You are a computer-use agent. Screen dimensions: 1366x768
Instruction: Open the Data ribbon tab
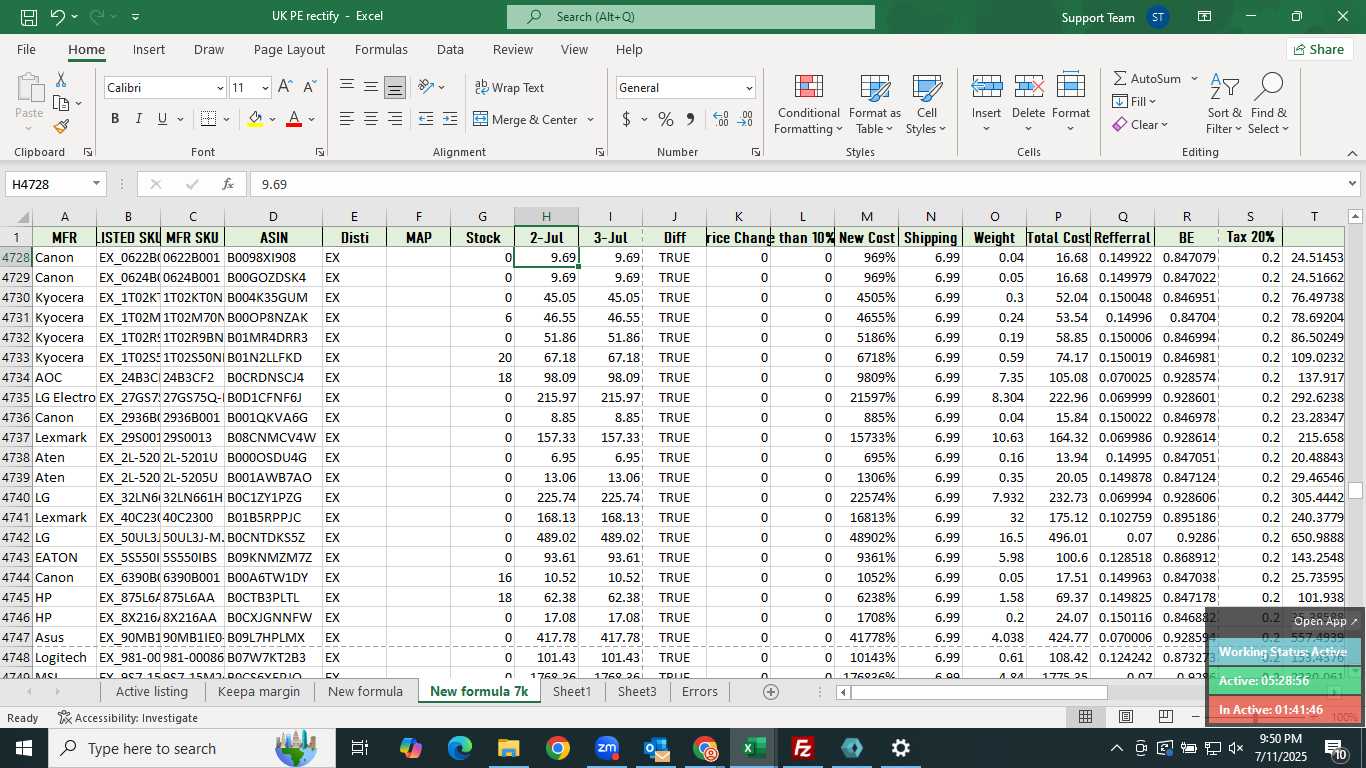coord(450,49)
